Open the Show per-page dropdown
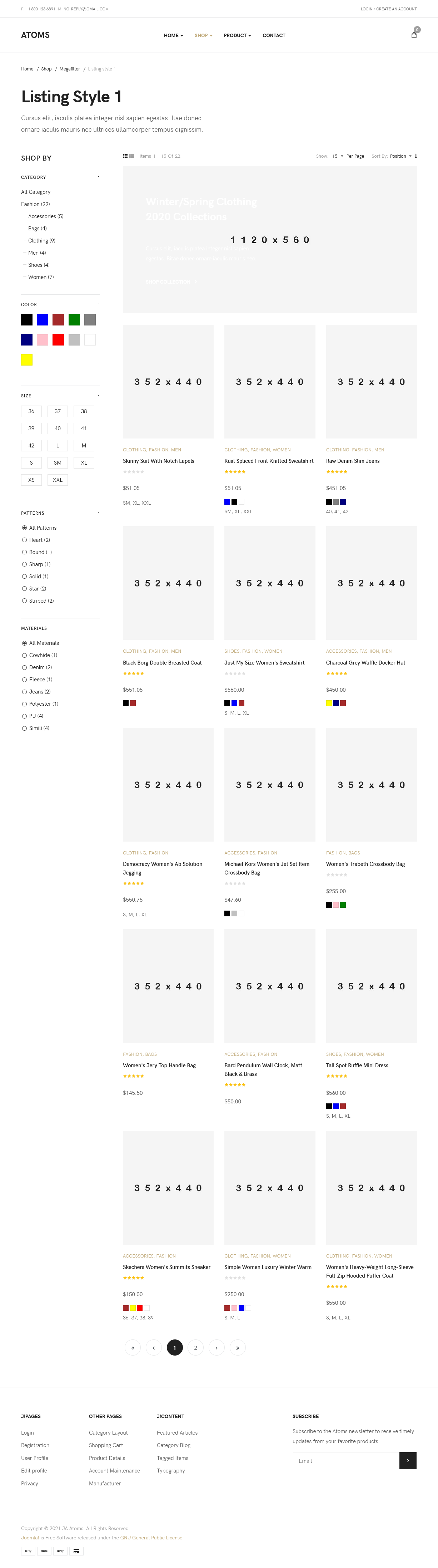Image resolution: width=438 pixels, height=1568 pixels. tap(337, 156)
